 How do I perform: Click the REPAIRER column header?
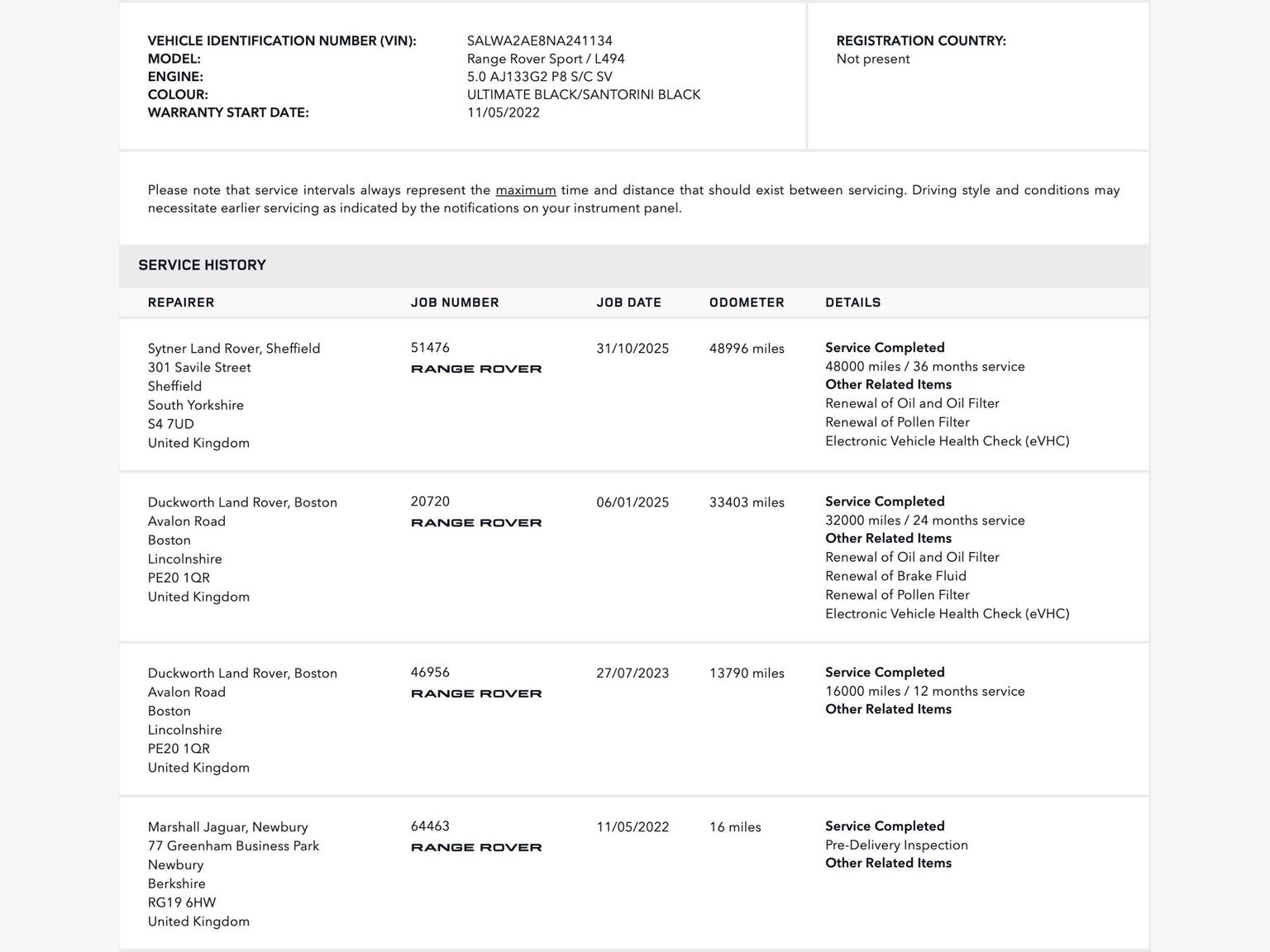coord(181,302)
